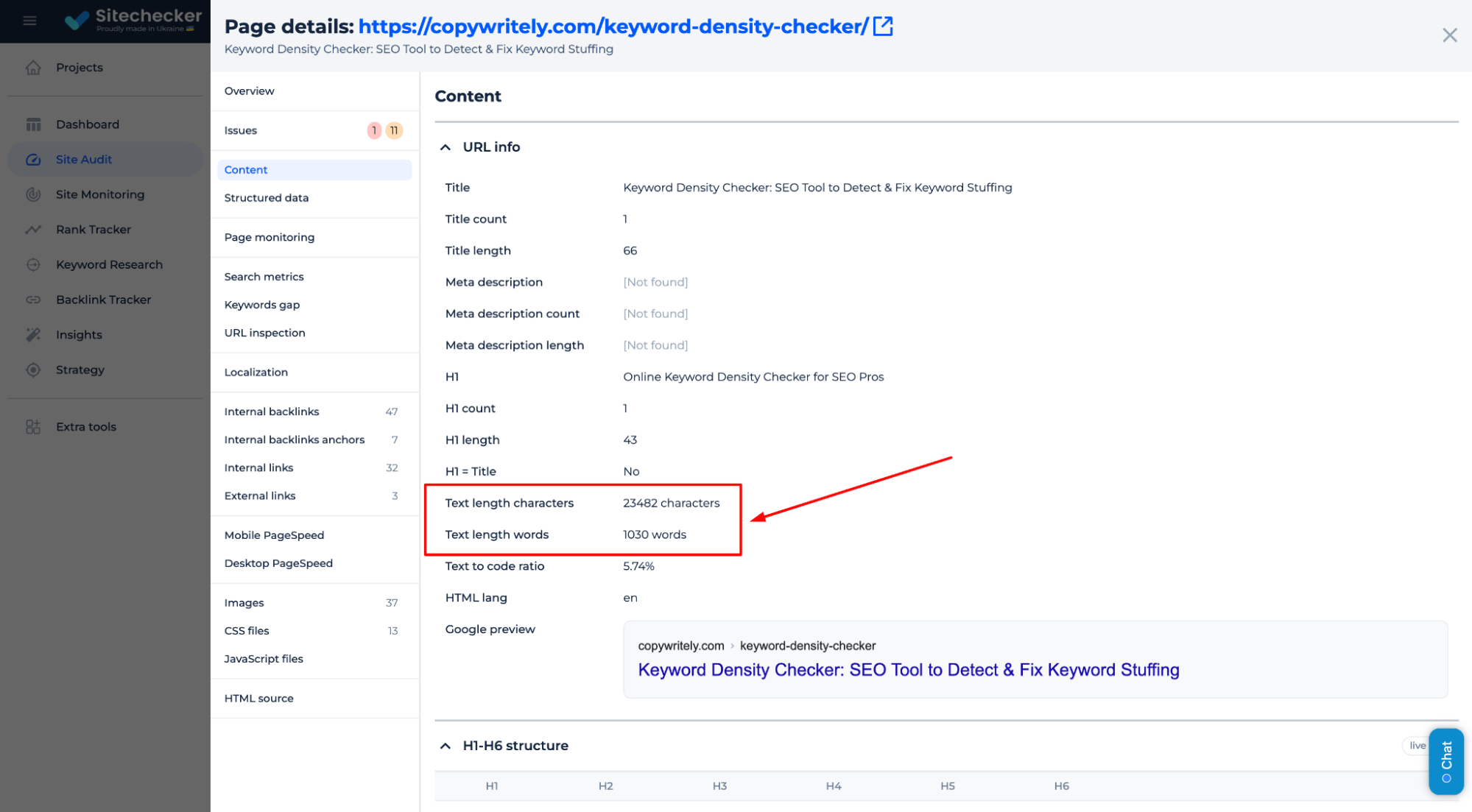This screenshot has width=1472, height=812.
Task: Open the Chat widget
Action: click(x=1446, y=760)
